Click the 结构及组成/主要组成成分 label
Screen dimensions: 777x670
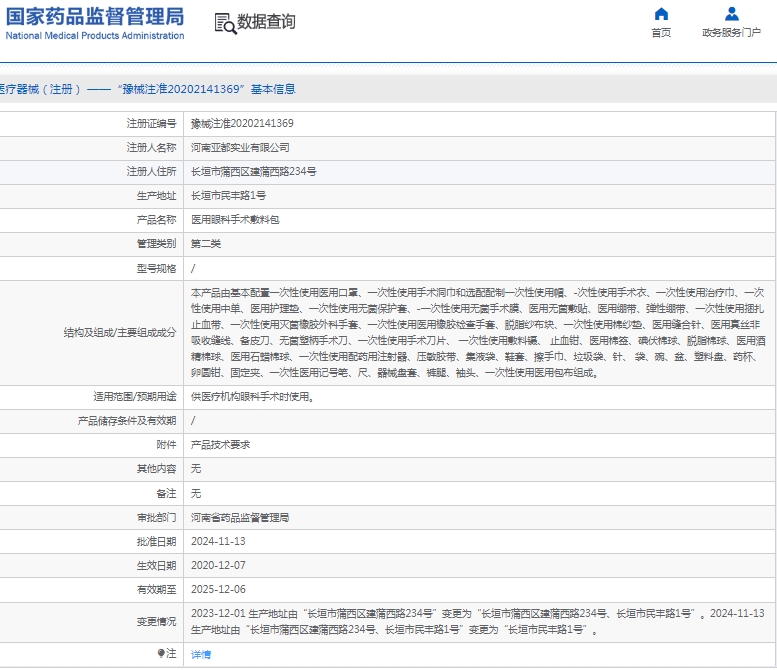(120, 333)
